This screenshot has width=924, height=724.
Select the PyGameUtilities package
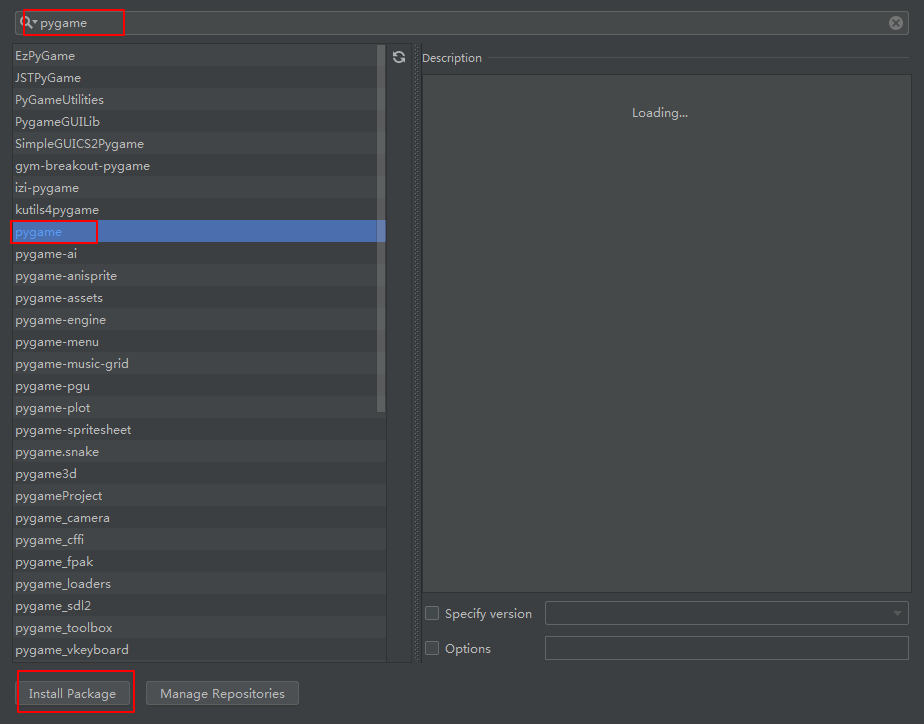[x=199, y=100]
